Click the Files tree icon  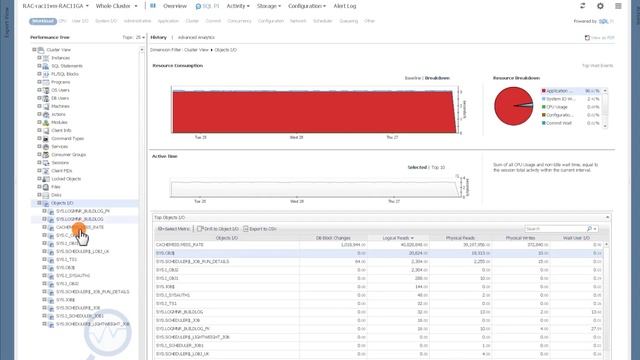pos(46,187)
